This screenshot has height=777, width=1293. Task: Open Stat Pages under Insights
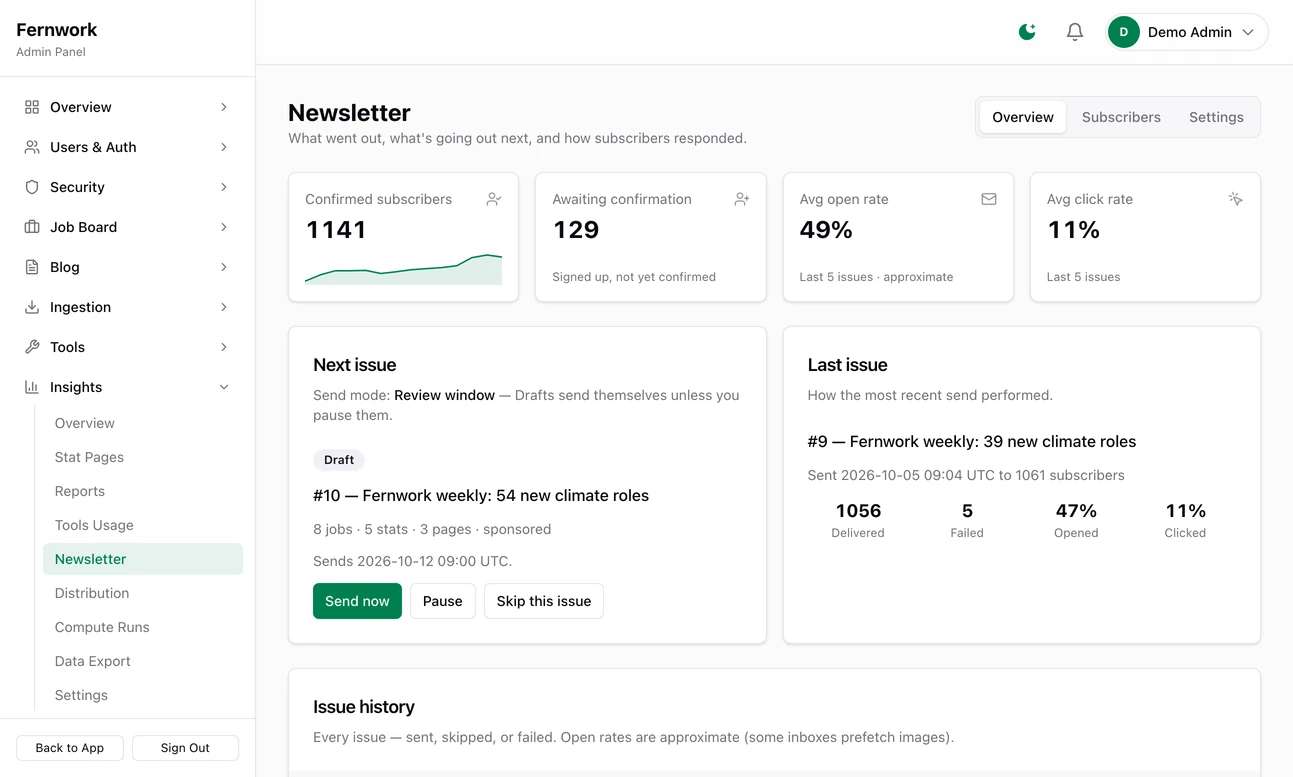(x=143, y=457)
